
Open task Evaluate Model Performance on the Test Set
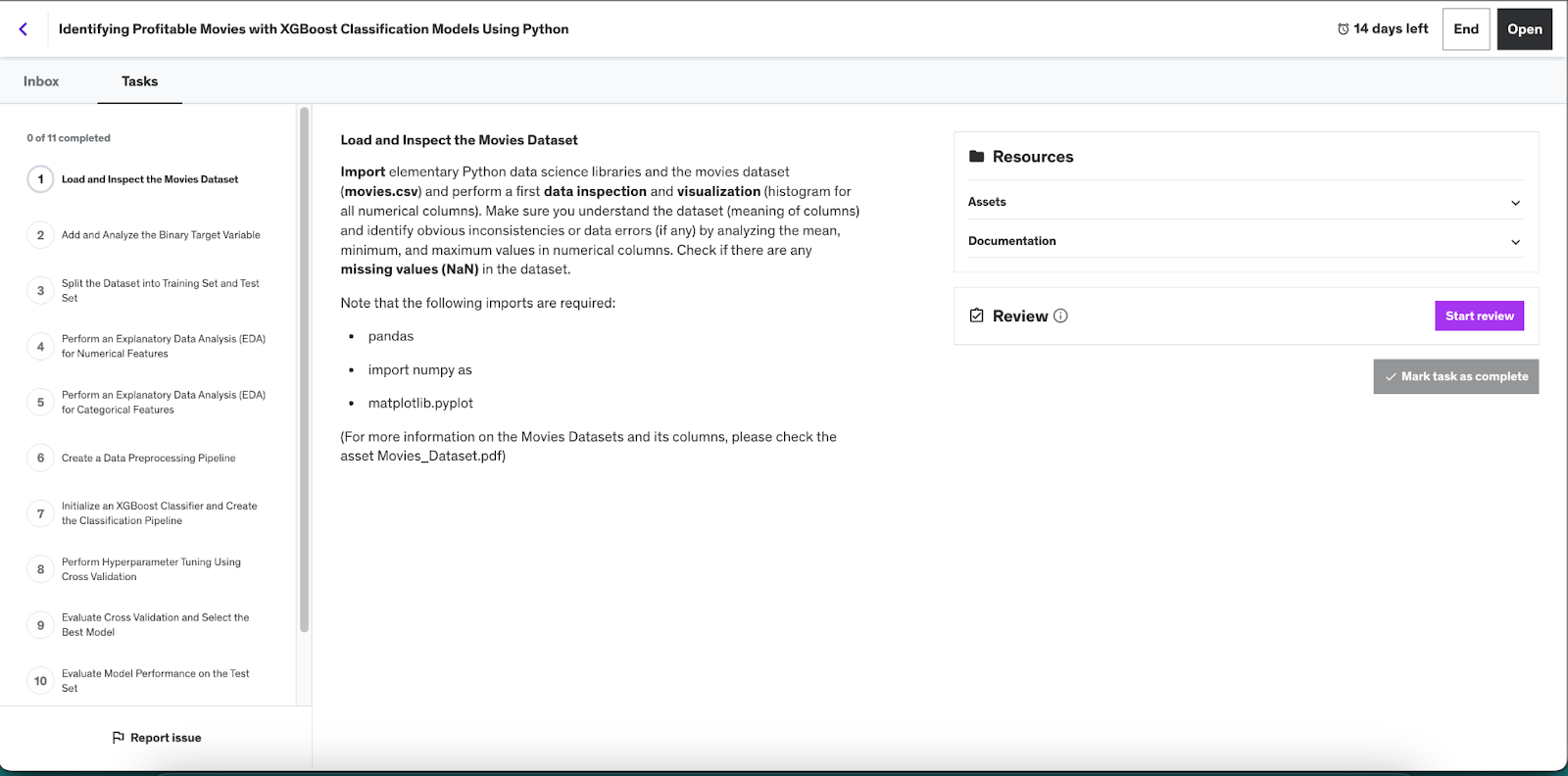[156, 681]
